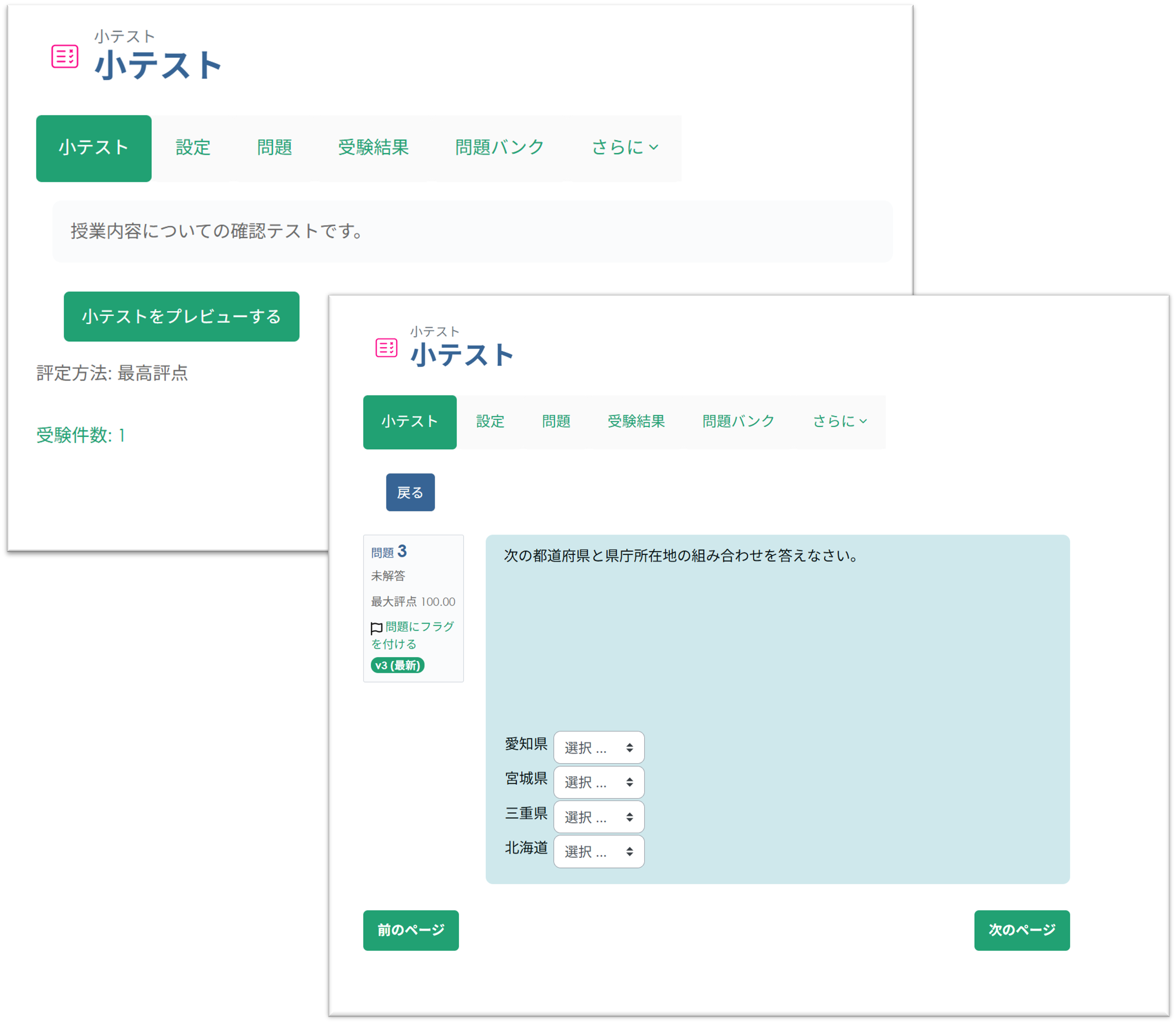Click the pink quiz icon on the first window
Viewport: 1176px width, 1023px height.
(64, 57)
